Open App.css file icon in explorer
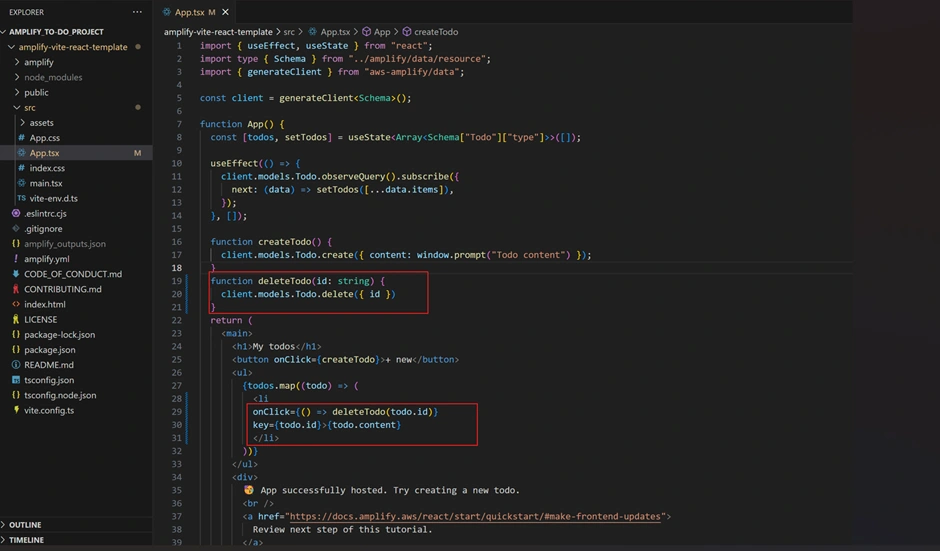The height and width of the screenshot is (551, 940). pyautogui.click(x=22, y=138)
